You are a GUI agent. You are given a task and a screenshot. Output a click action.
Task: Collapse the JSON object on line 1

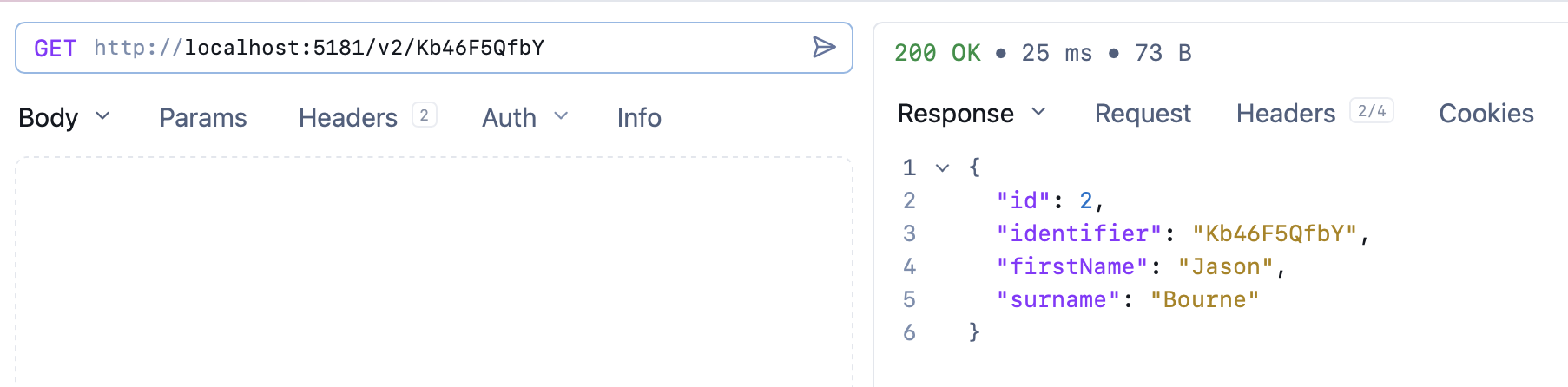(x=942, y=167)
